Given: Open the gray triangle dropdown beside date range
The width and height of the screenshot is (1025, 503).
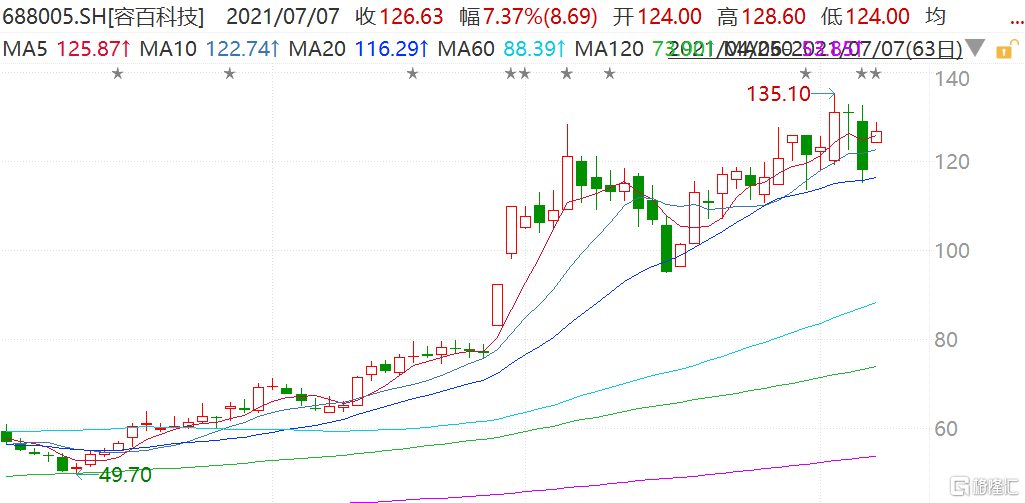Looking at the screenshot, I should tap(975, 49).
